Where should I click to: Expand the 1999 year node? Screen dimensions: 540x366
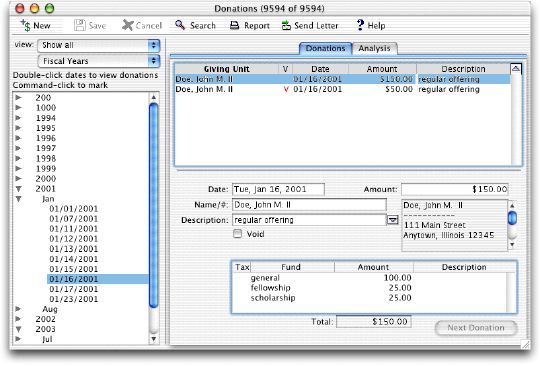19,168
